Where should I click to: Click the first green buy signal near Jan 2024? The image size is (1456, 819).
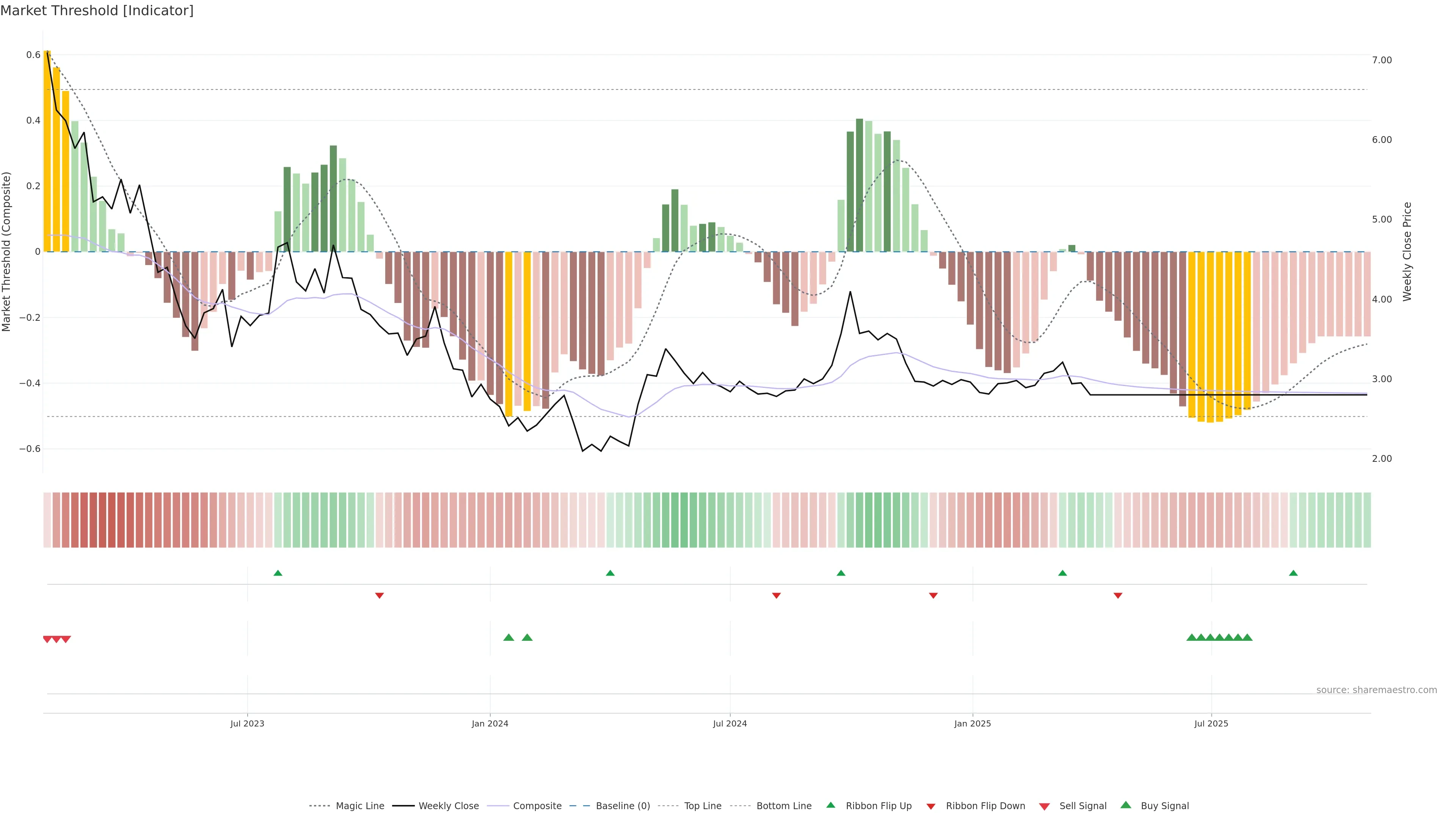pyautogui.click(x=509, y=637)
